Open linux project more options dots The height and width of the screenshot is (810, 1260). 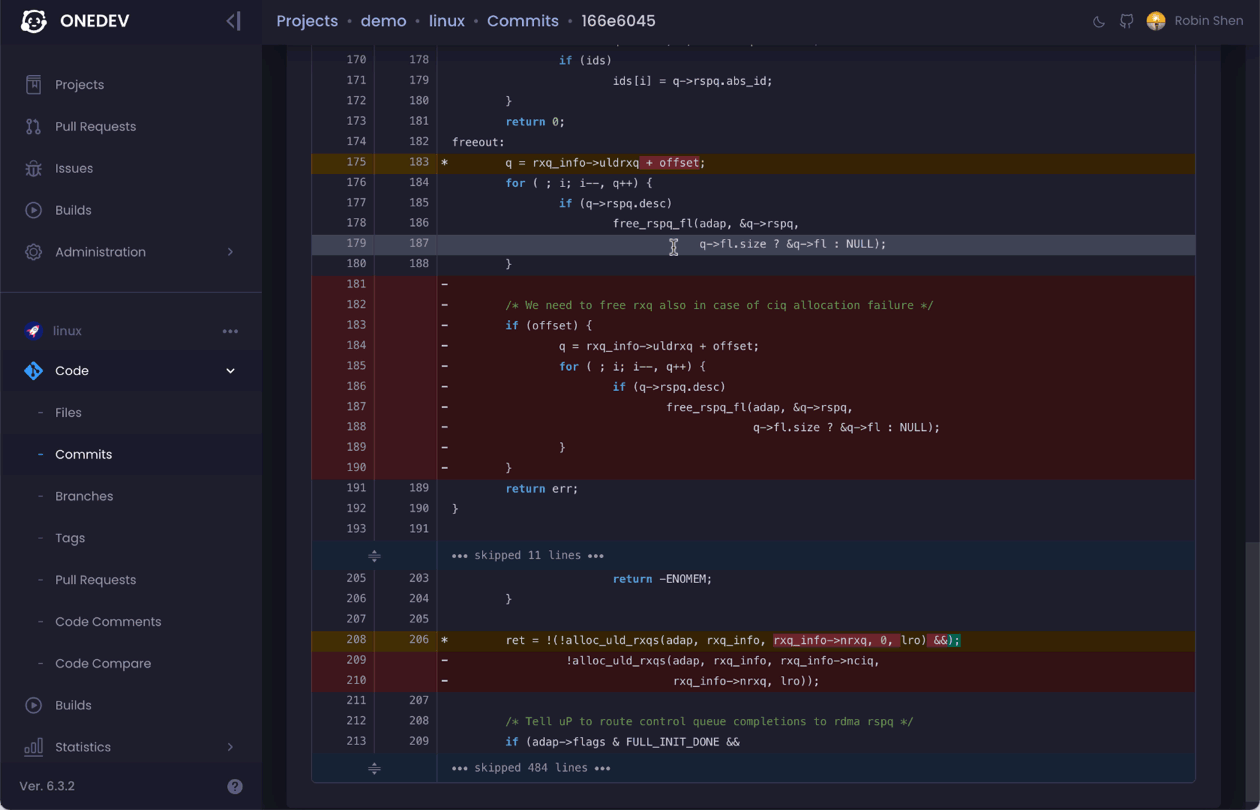pyautogui.click(x=230, y=331)
